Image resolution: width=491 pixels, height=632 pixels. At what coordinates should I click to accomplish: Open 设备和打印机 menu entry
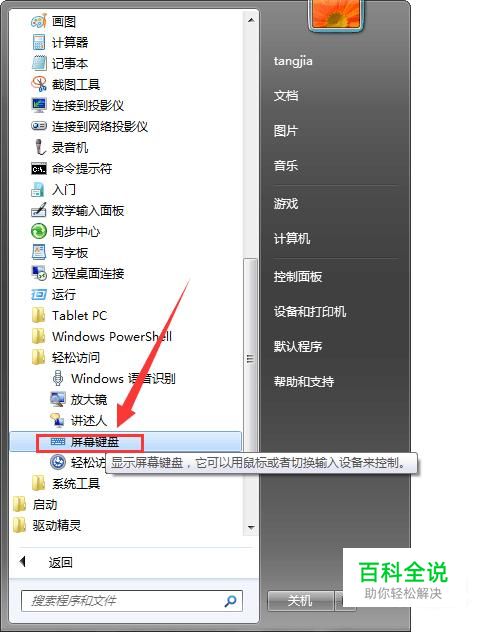coord(310,312)
